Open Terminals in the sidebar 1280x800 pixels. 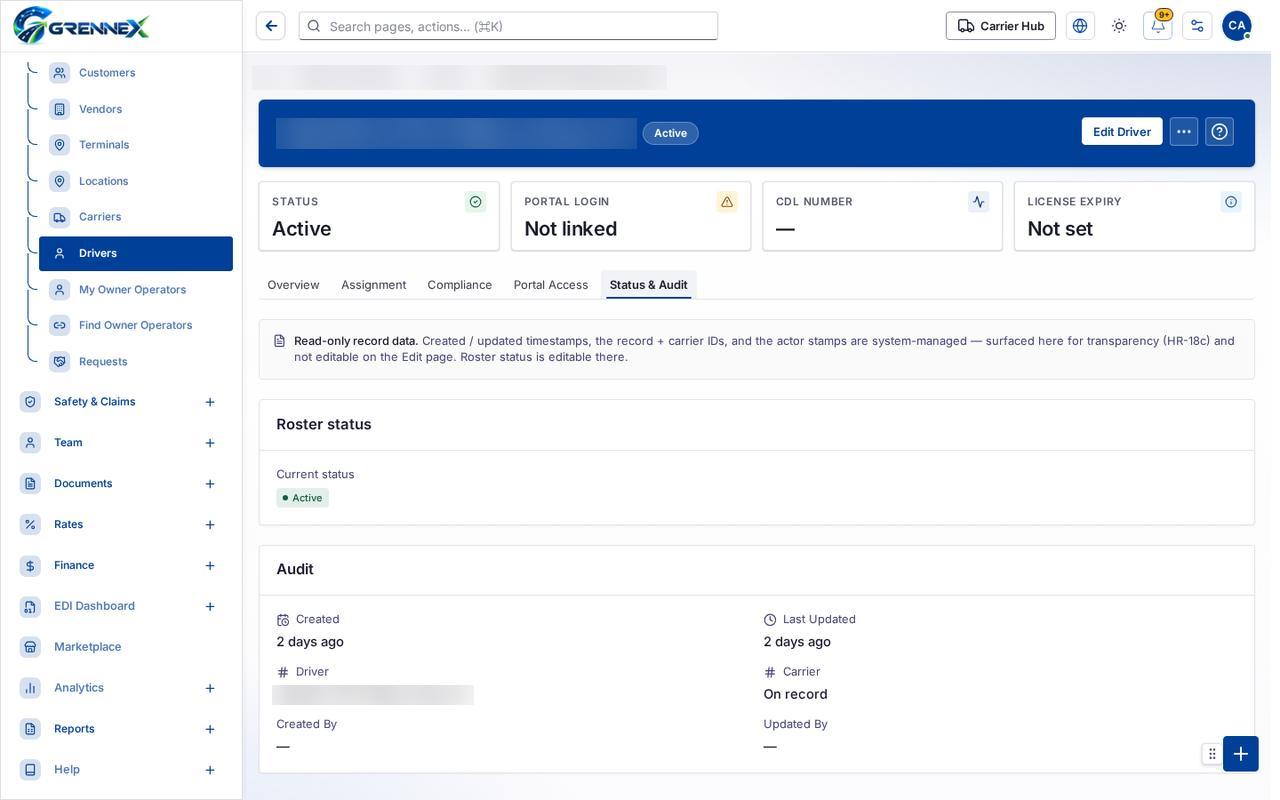click(x=136, y=145)
